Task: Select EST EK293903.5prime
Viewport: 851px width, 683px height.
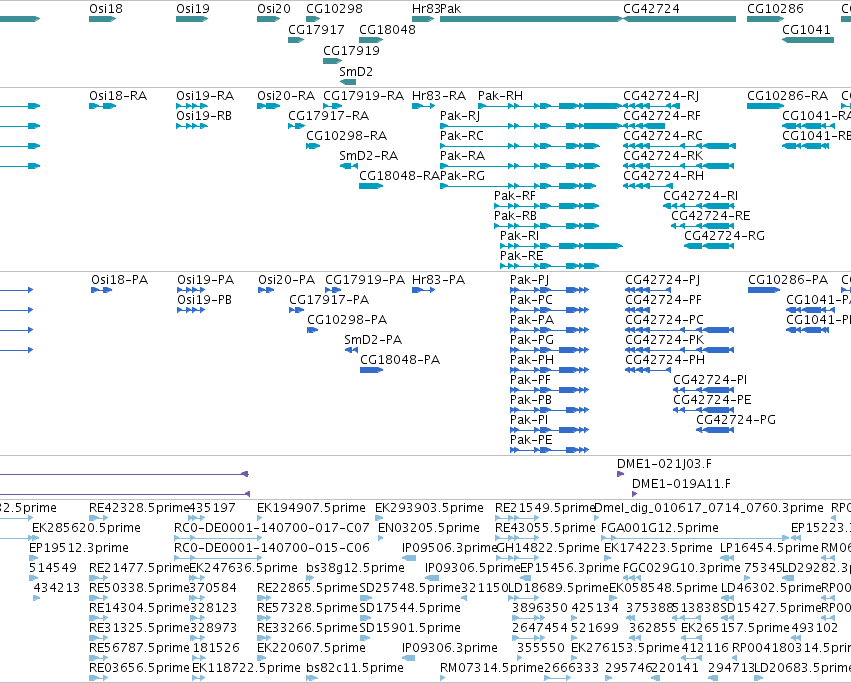Action: (x=429, y=508)
